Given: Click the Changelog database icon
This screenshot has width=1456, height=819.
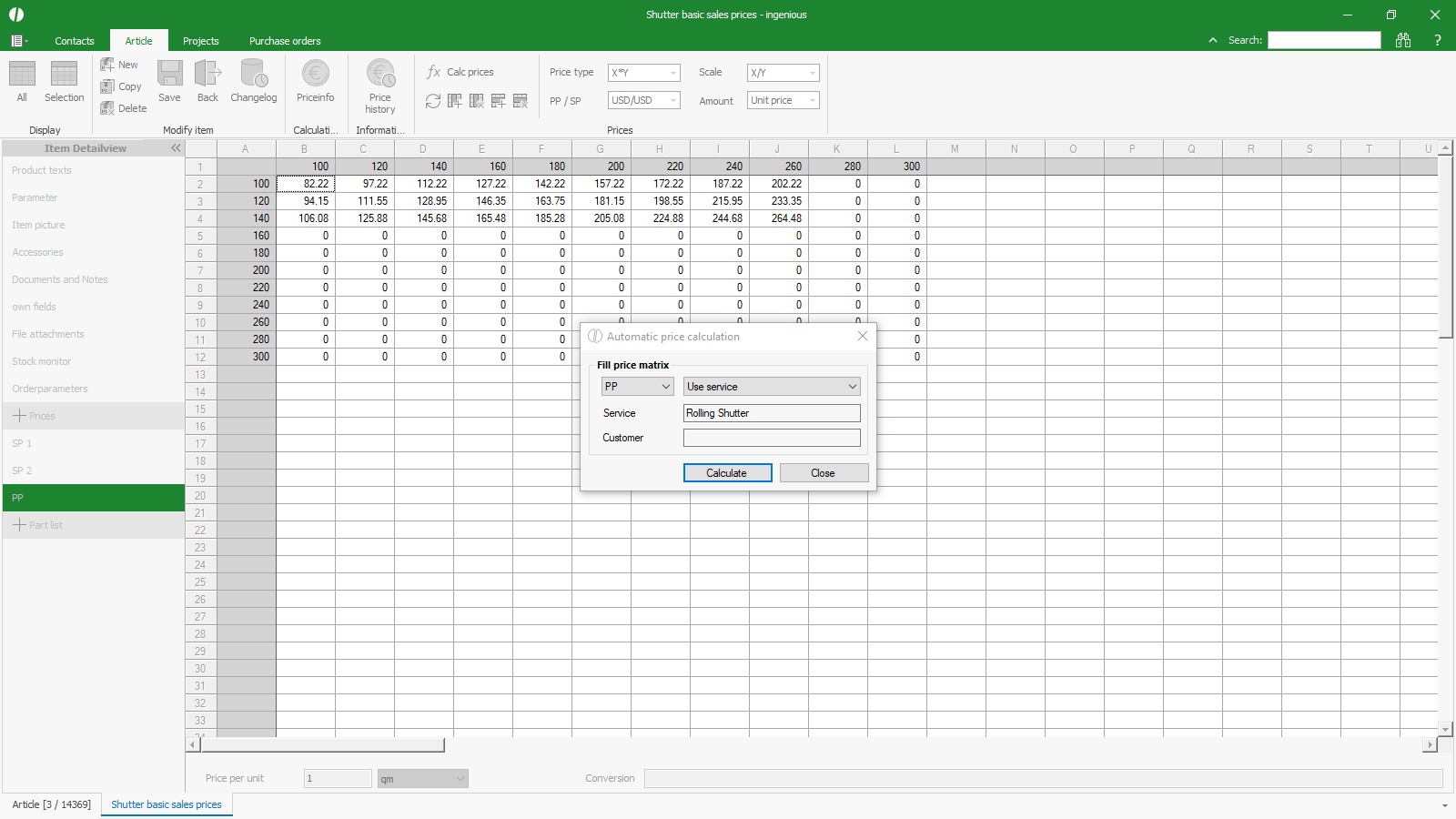Looking at the screenshot, I should point(253,75).
